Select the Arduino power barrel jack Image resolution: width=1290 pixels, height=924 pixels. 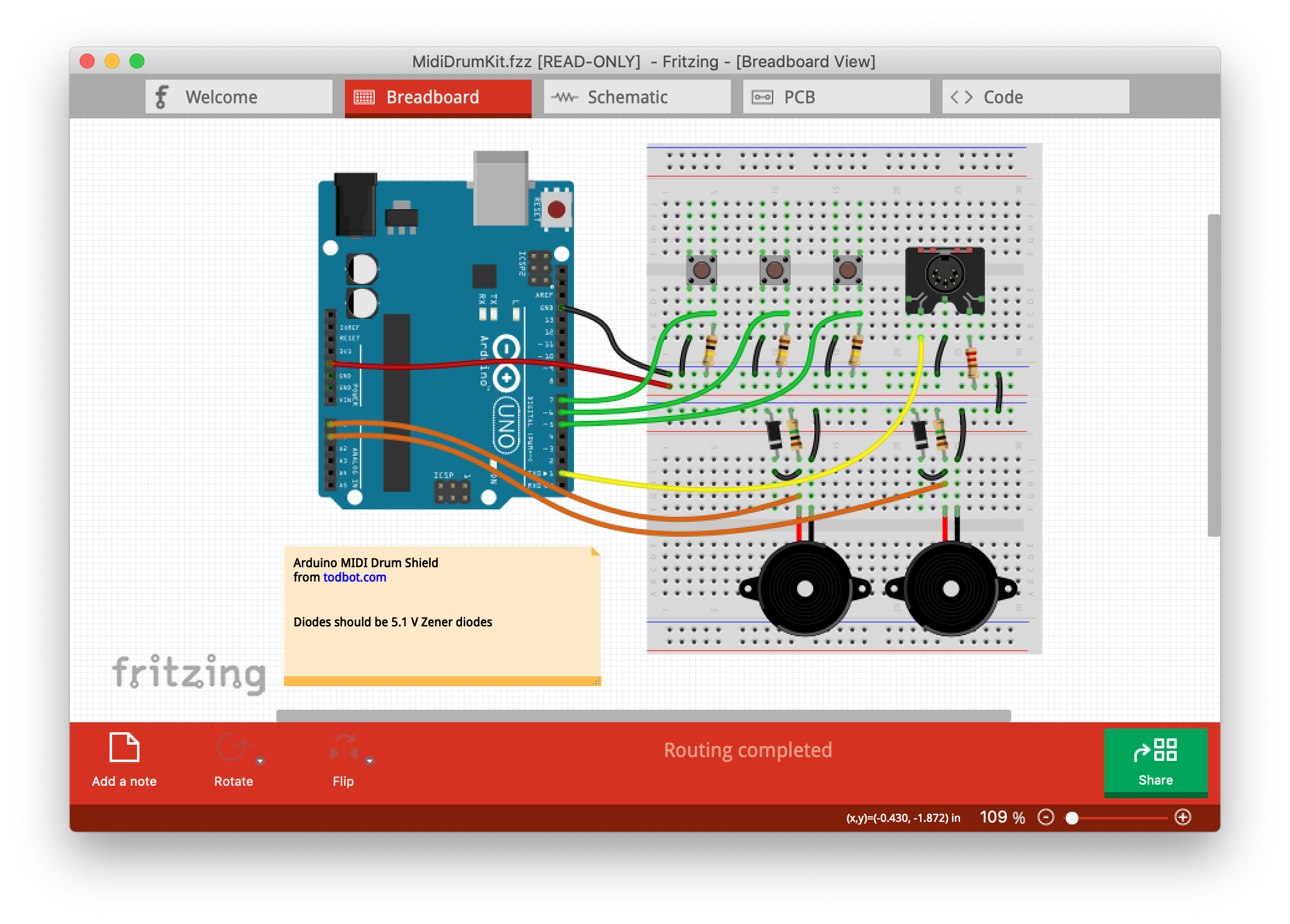[x=355, y=205]
